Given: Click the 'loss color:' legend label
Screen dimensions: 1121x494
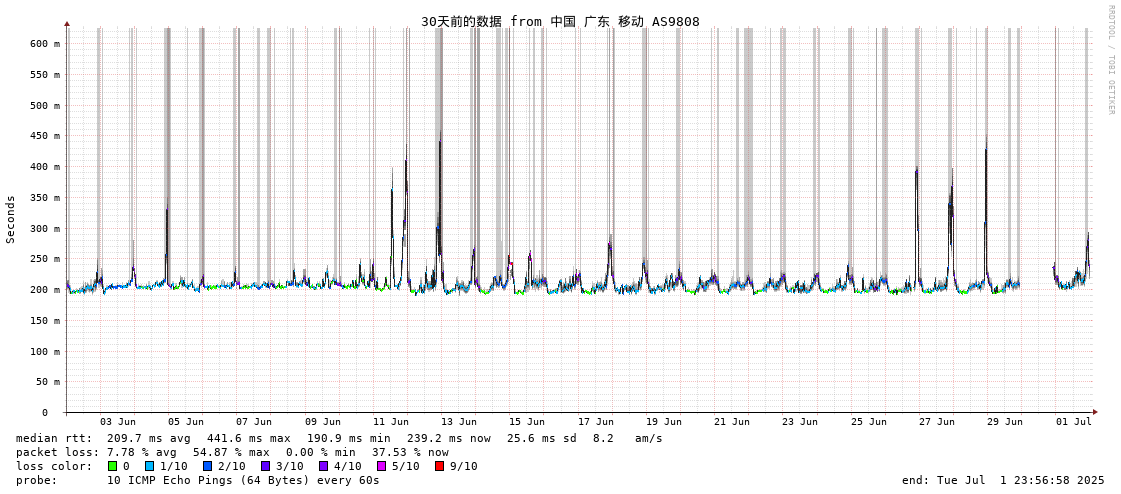Looking at the screenshot, I should [x=54, y=466].
